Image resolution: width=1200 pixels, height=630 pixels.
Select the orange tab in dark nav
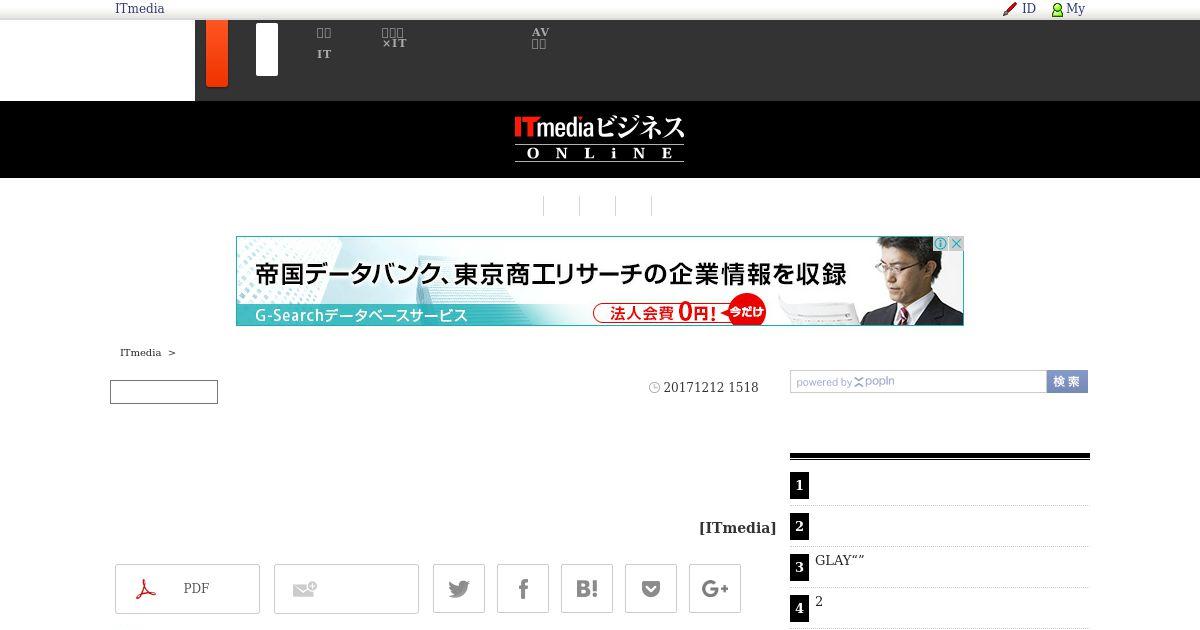(x=217, y=53)
